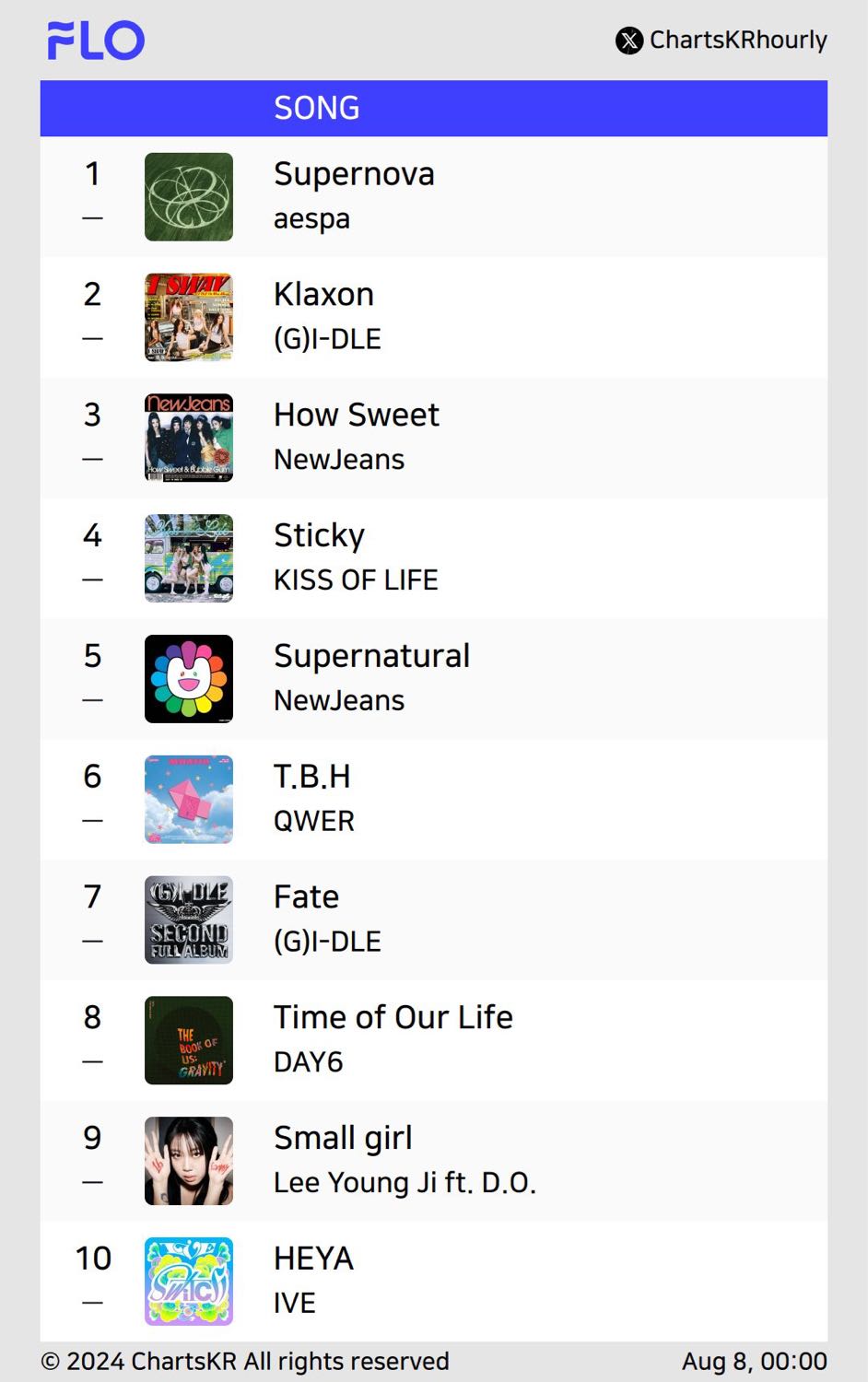This screenshot has width=868, height=1382.
Task: Select the How Sweet NewJeans cover
Action: (x=189, y=439)
